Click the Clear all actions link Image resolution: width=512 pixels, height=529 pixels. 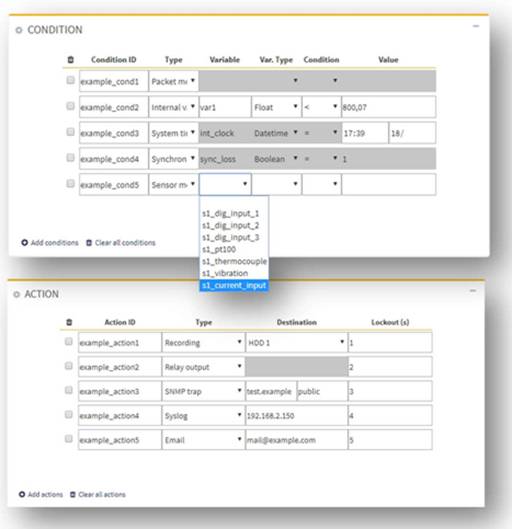point(102,494)
